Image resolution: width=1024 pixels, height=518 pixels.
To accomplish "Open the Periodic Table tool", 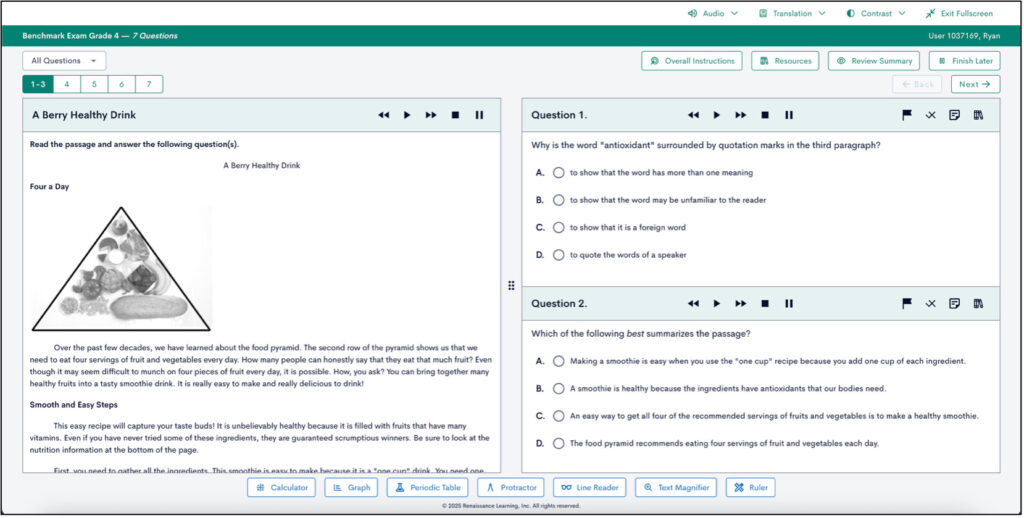I will click(x=428, y=487).
